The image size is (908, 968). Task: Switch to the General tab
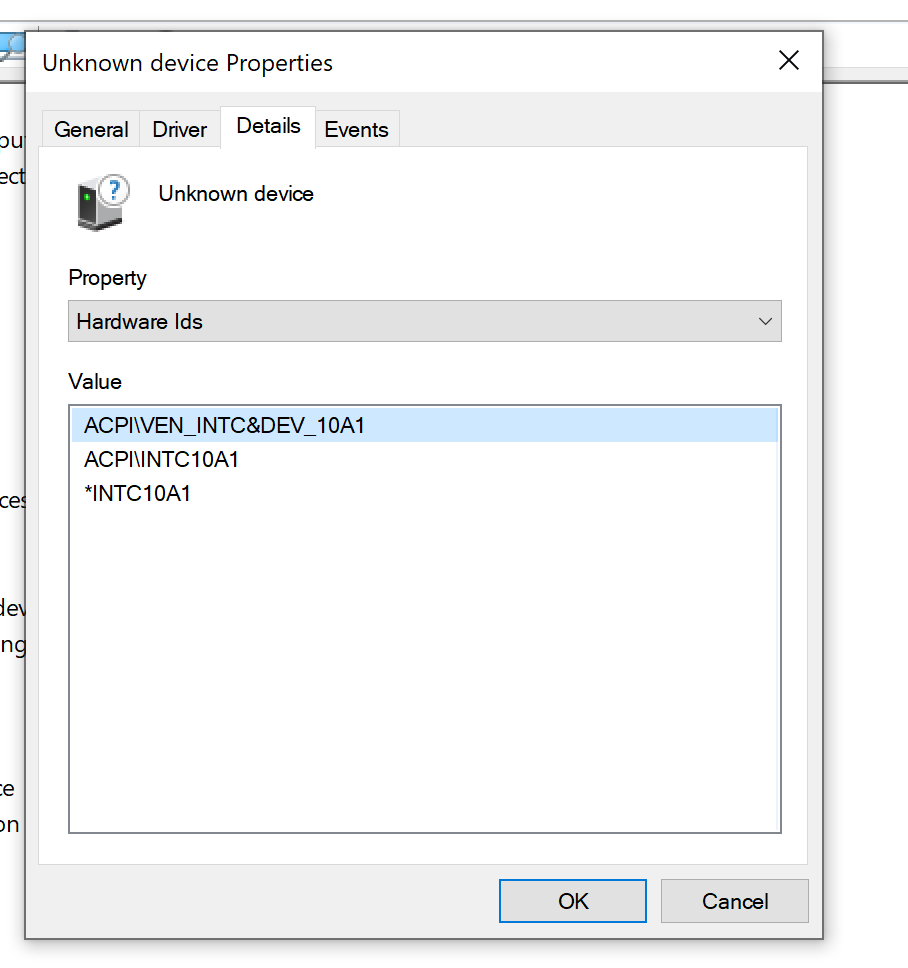[x=91, y=130]
